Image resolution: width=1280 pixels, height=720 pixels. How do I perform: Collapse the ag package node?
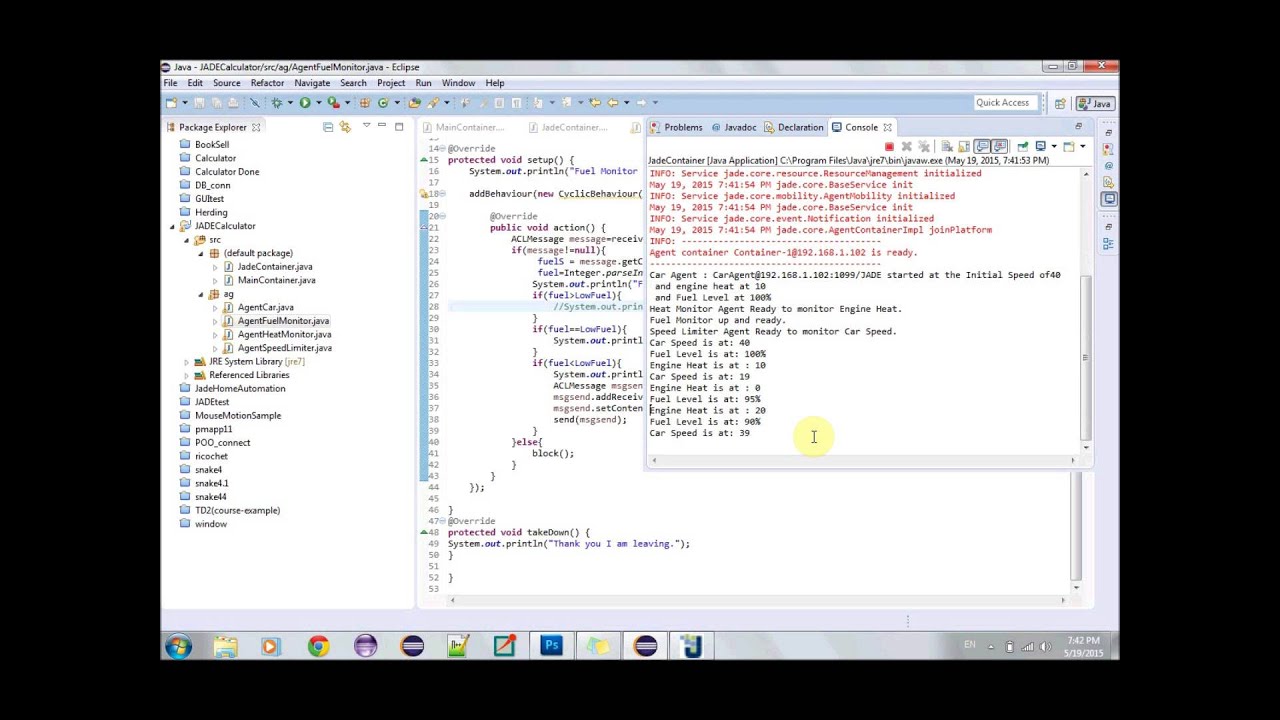200,294
